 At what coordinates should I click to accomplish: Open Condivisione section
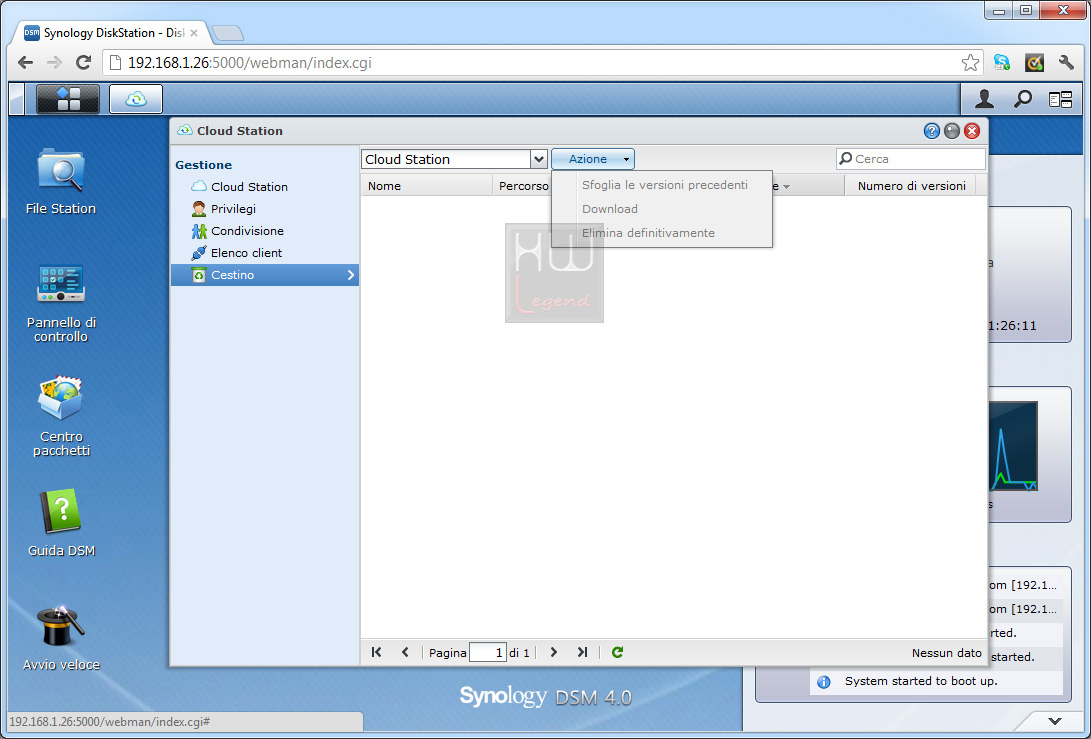pyautogui.click(x=247, y=231)
